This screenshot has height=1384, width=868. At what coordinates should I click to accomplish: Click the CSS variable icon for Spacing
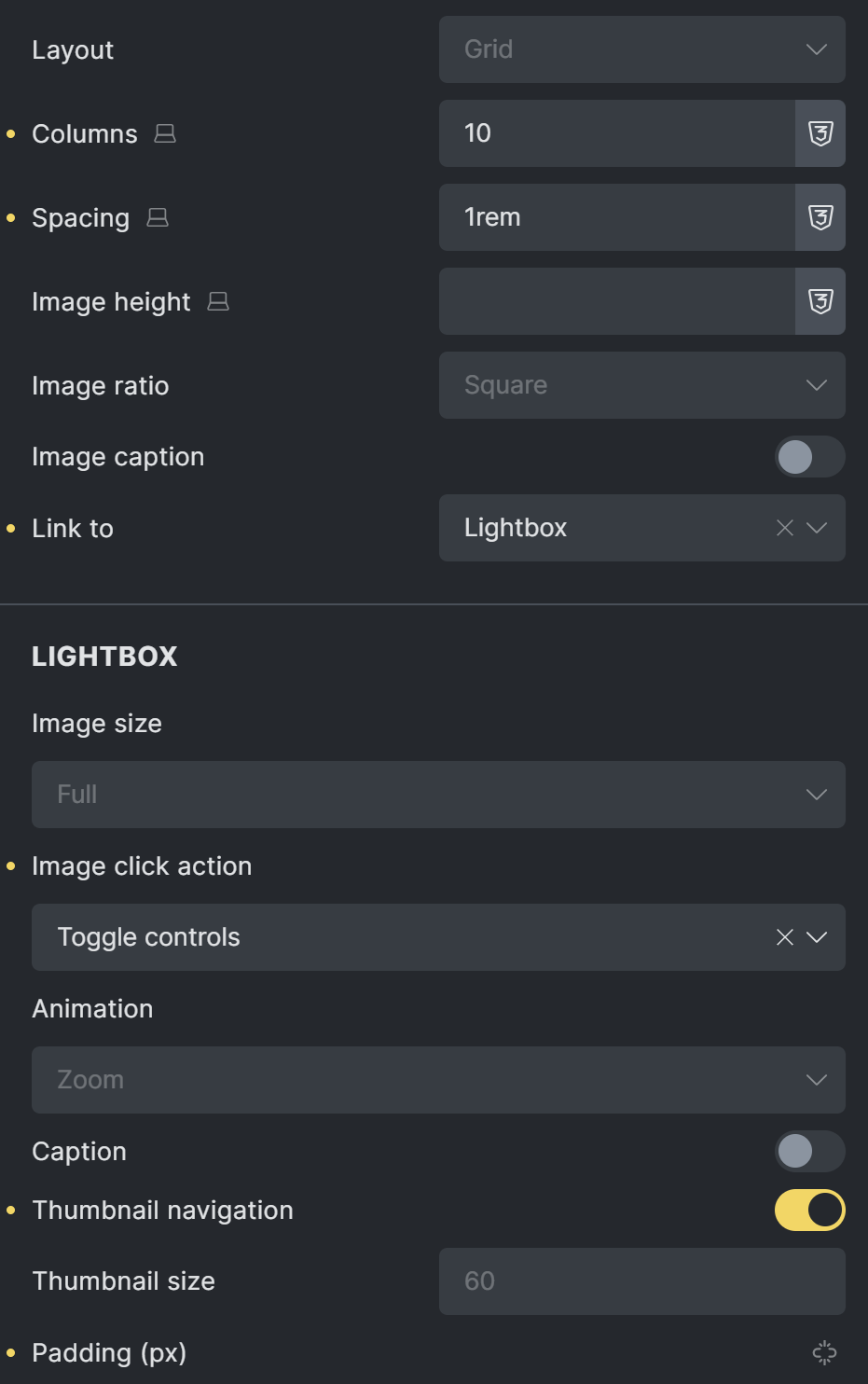[820, 217]
